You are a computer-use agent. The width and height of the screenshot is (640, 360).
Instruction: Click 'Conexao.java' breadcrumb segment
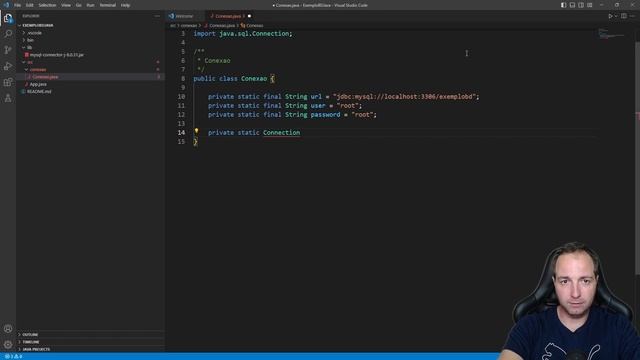pyautogui.click(x=222, y=25)
